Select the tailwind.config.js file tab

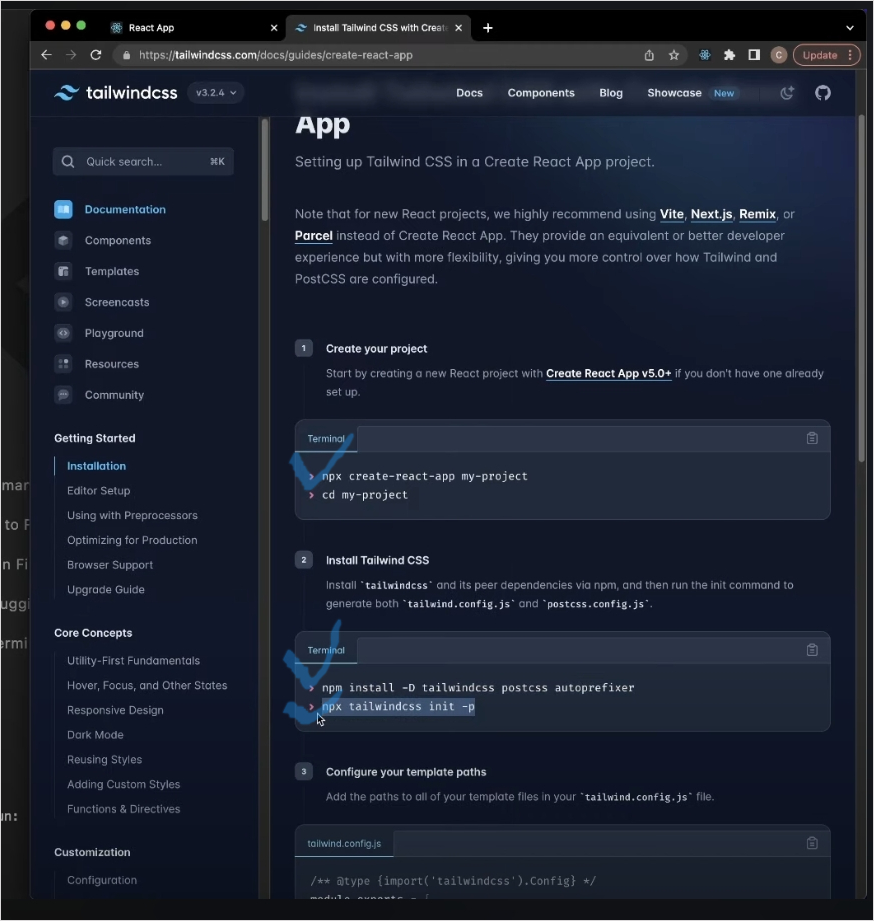tap(344, 844)
